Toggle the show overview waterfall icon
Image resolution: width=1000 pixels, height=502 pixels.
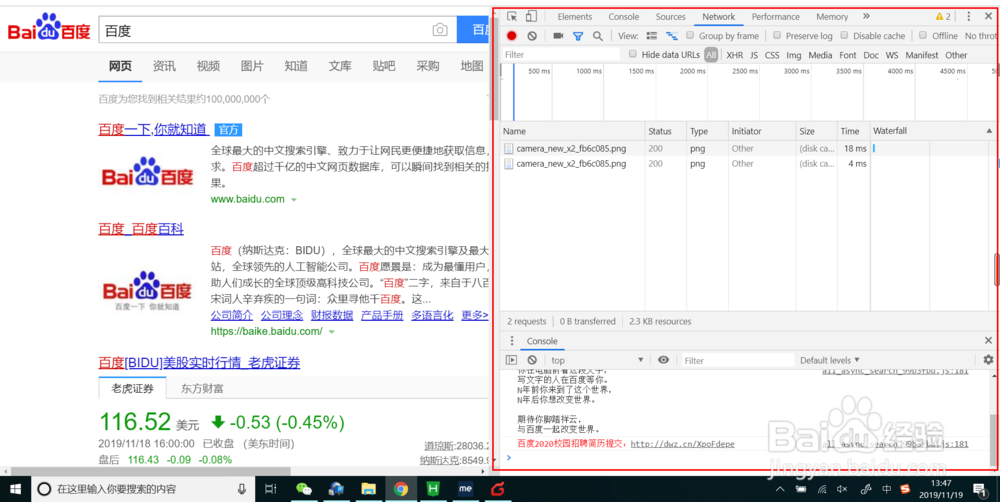click(672, 36)
